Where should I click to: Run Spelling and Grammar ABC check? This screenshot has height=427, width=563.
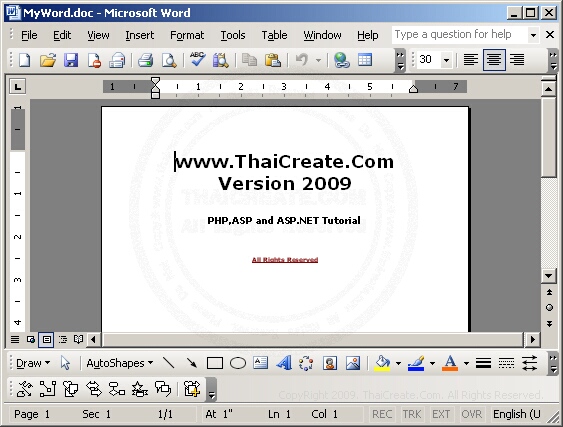(x=197, y=60)
